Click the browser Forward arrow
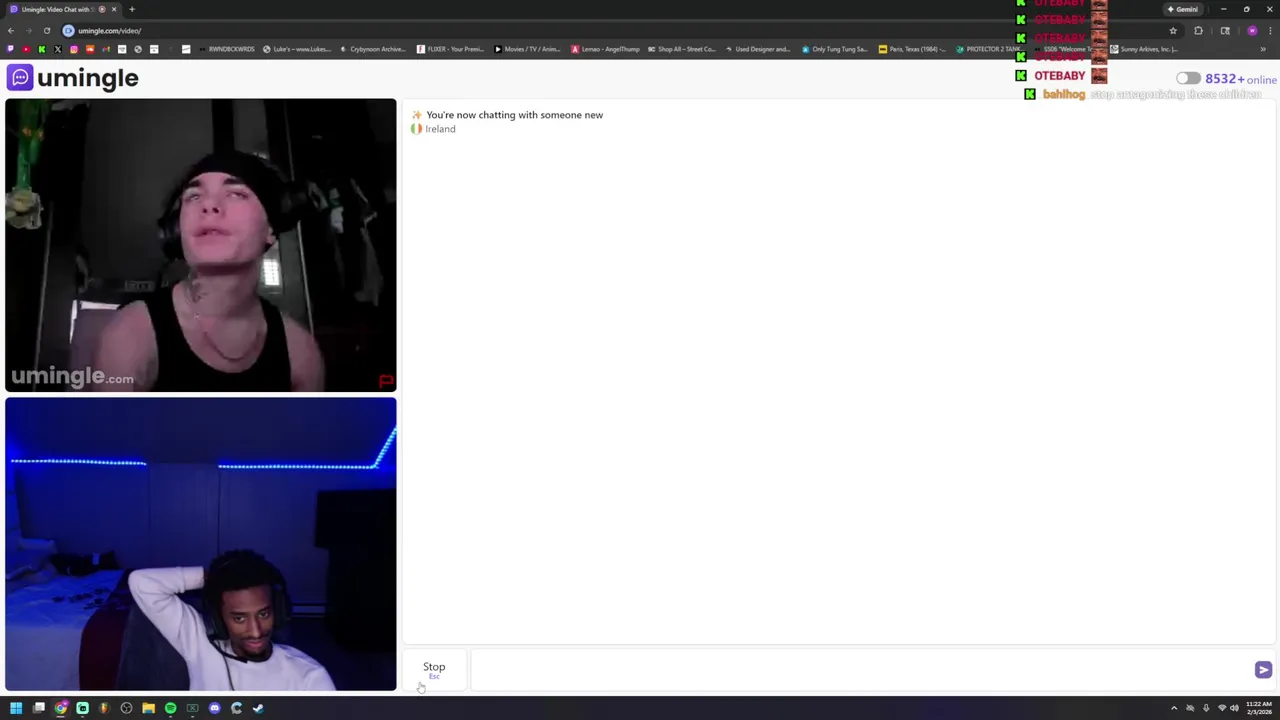This screenshot has width=1280, height=720. click(28, 30)
